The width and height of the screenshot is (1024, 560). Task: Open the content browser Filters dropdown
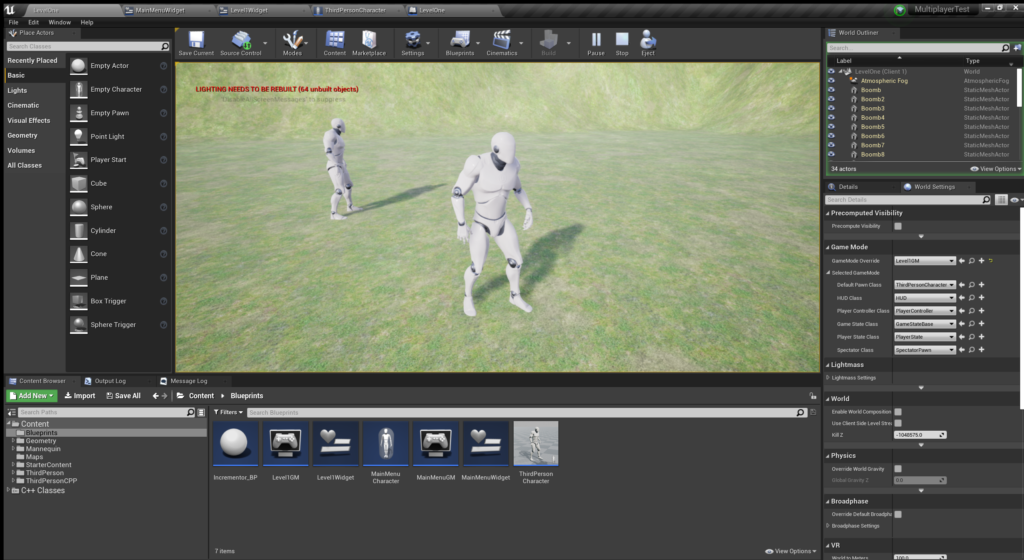pos(228,412)
